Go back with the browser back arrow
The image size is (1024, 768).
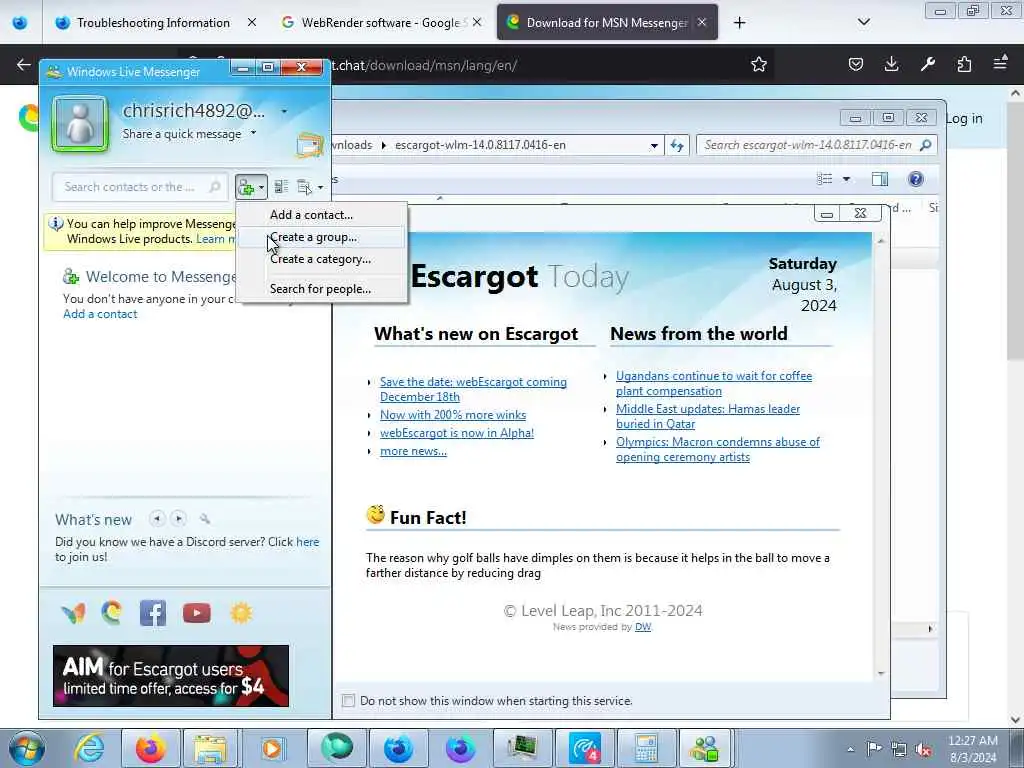[24, 64]
